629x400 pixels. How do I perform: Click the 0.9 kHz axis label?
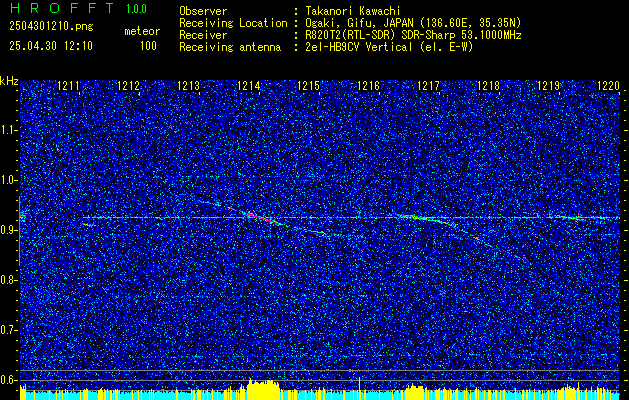coord(8,230)
